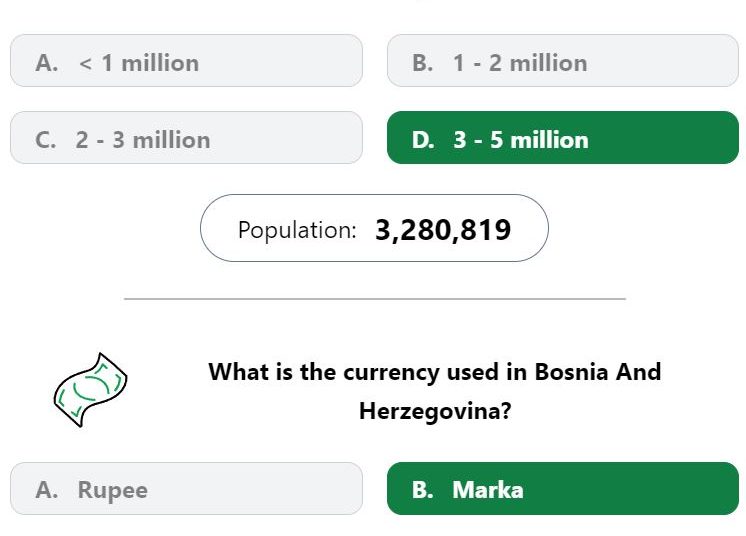
Task: Click letter 'C.' beside '2 - 3 million'
Action: (x=46, y=140)
